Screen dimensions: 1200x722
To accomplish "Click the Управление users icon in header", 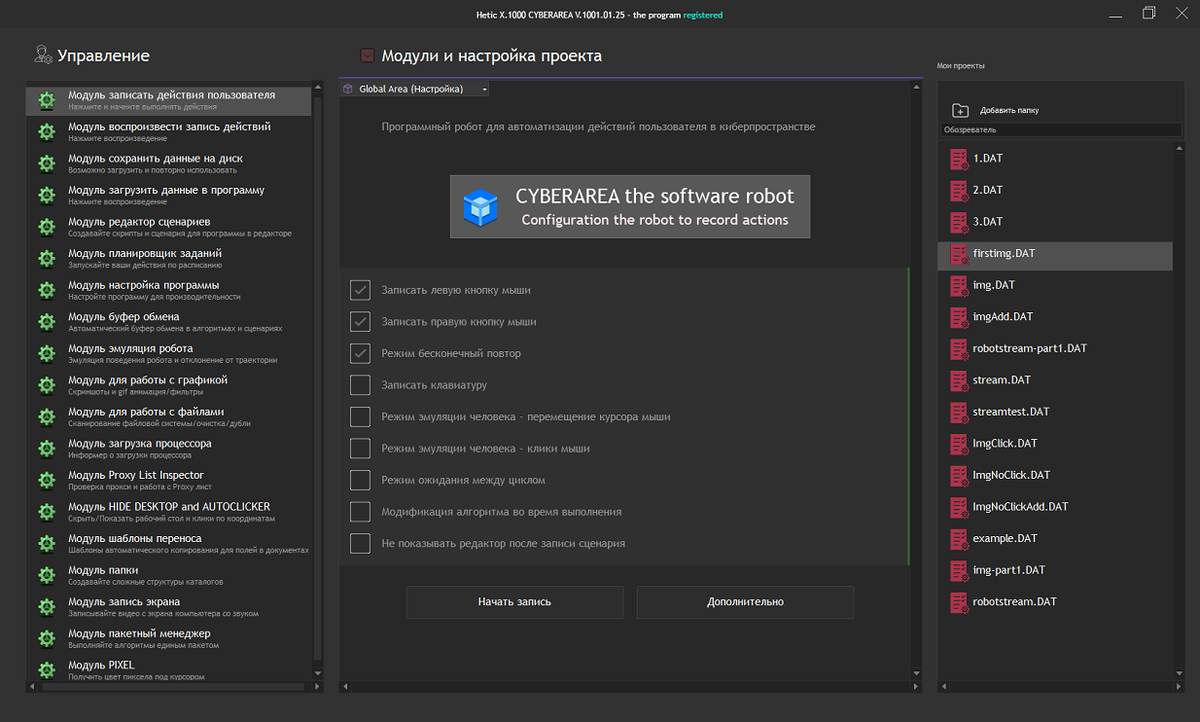I will (43, 55).
